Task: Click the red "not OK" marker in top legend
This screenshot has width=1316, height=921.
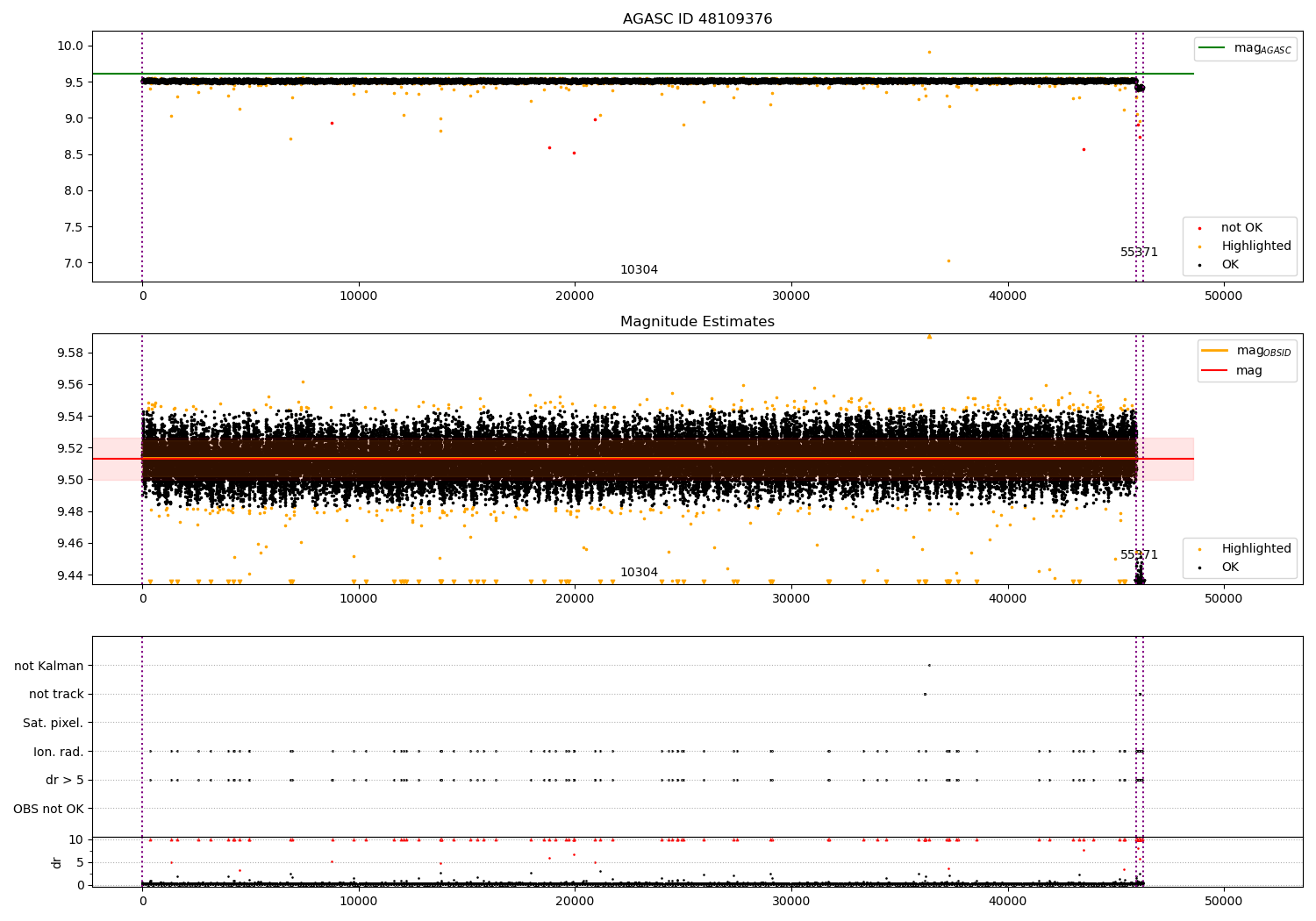Action: coord(1199,228)
